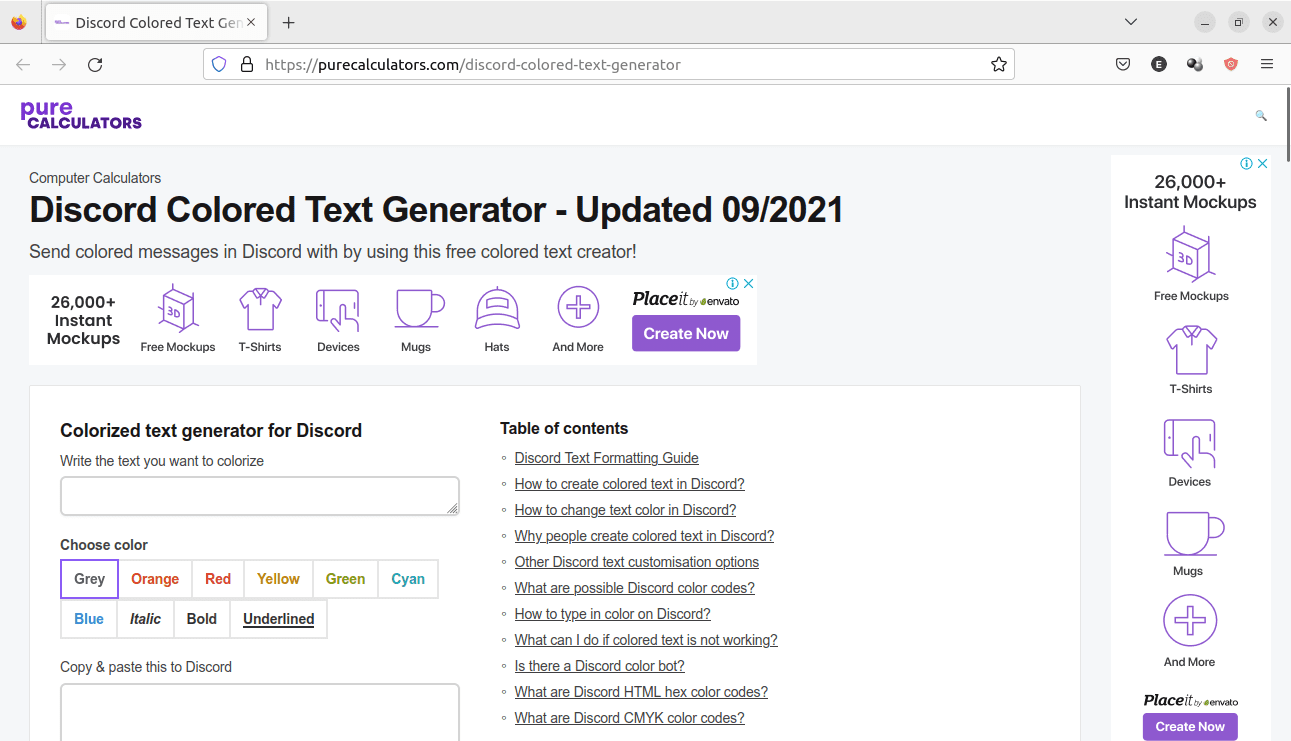
Task: Click Free Mockups 3D cube icon in banner ad
Action: [178, 307]
